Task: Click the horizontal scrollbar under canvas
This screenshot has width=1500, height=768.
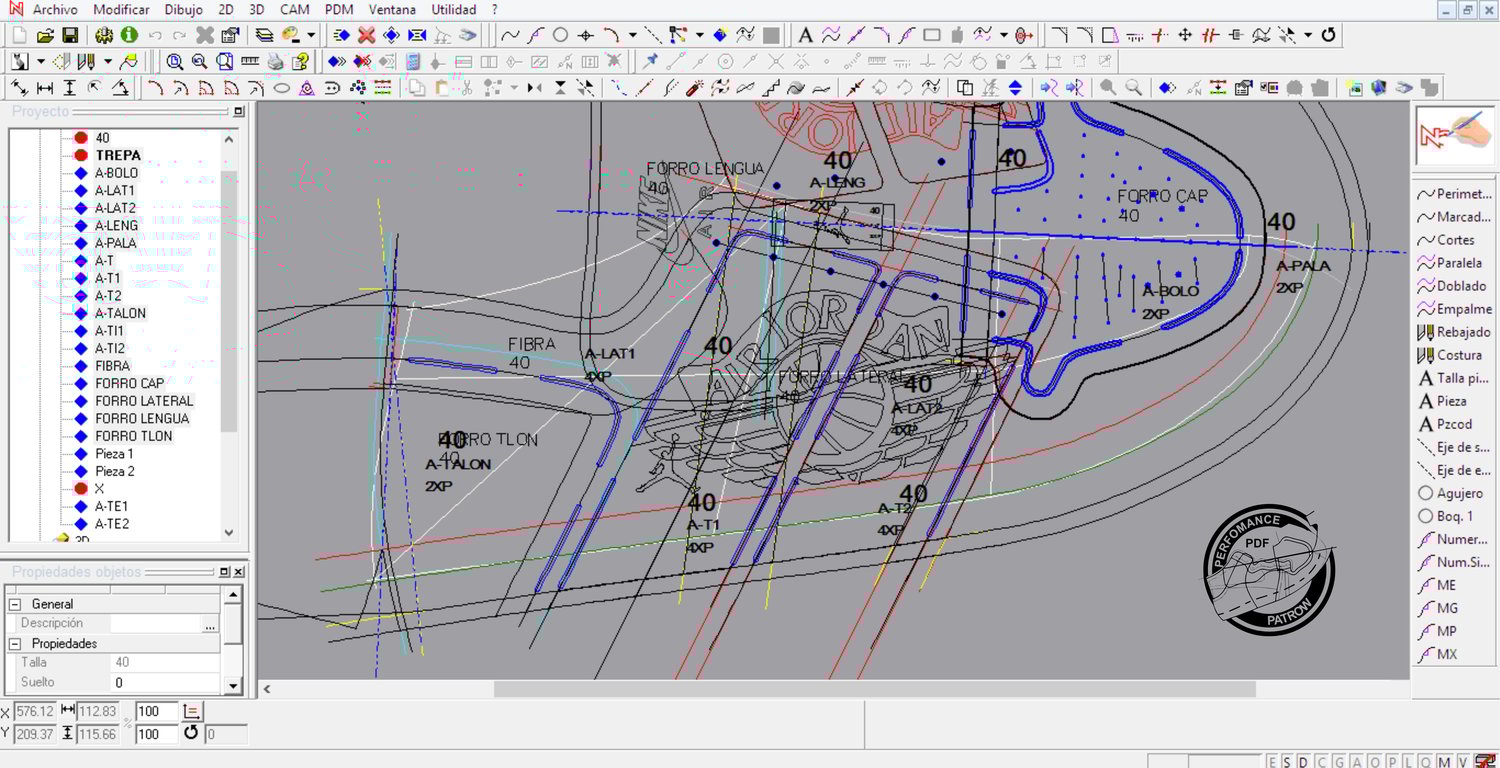Action: (874, 689)
